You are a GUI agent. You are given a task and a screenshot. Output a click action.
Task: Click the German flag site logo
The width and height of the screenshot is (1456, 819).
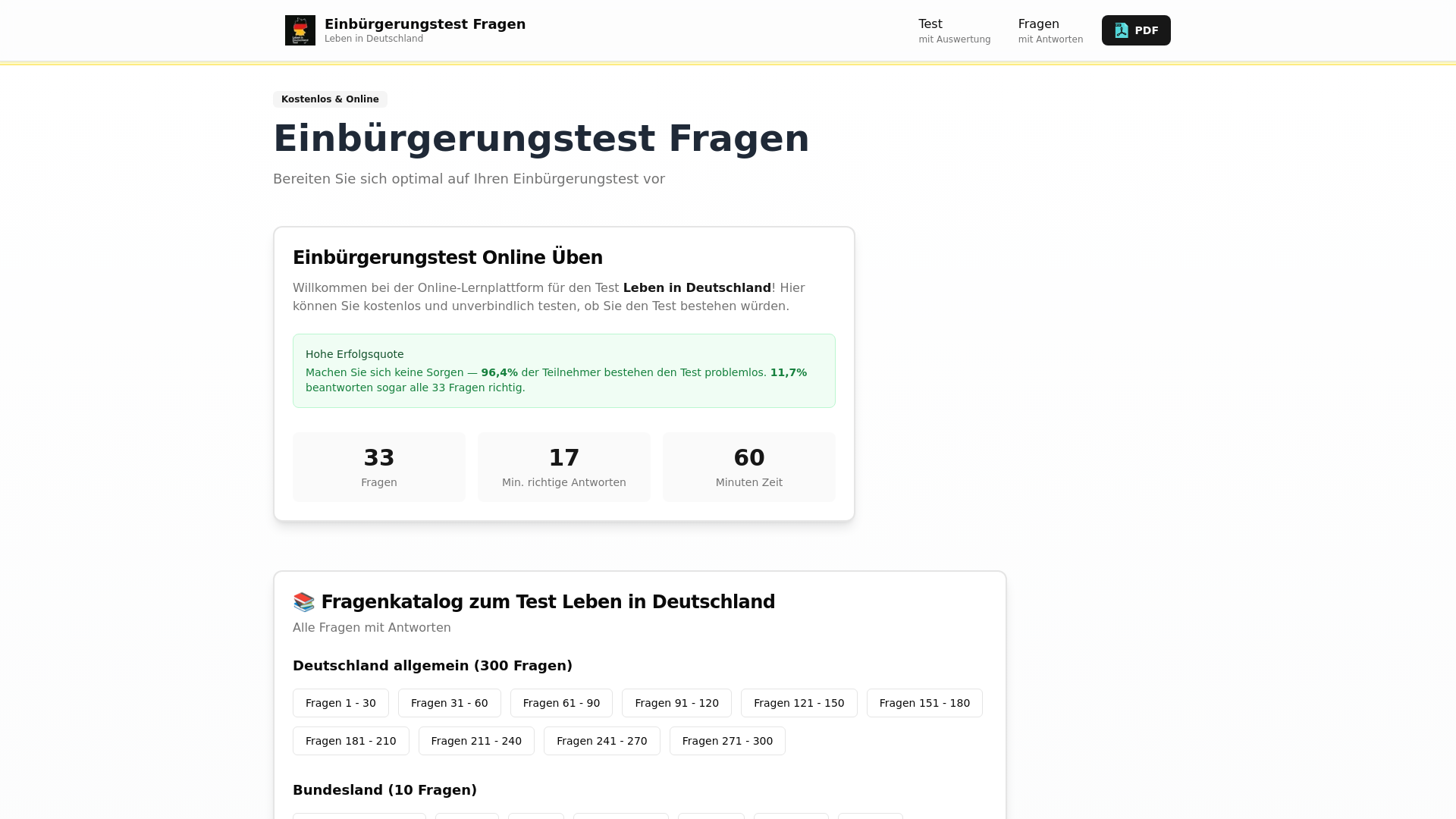pos(300,30)
